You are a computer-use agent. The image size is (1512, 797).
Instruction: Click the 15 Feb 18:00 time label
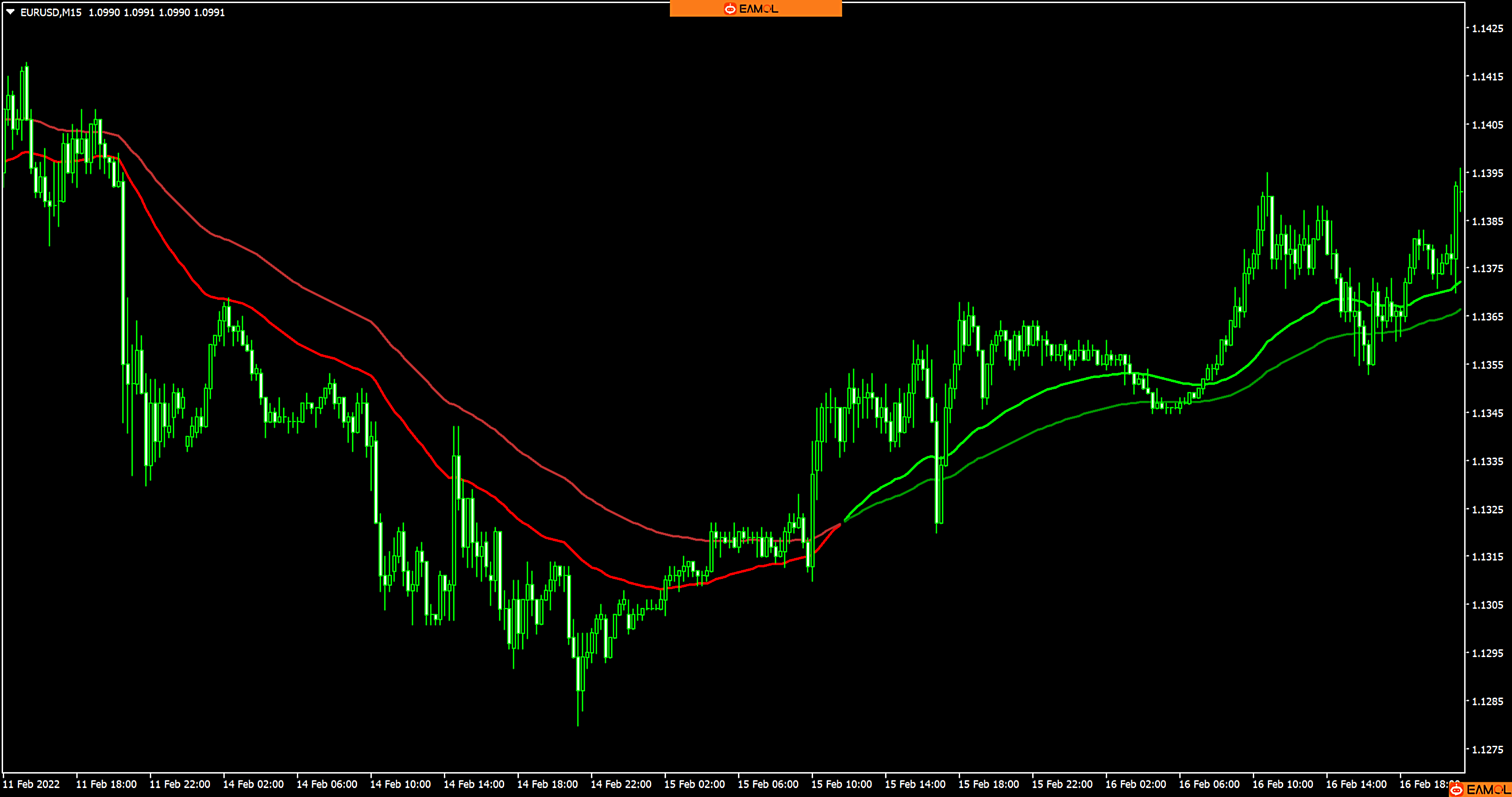[x=989, y=784]
